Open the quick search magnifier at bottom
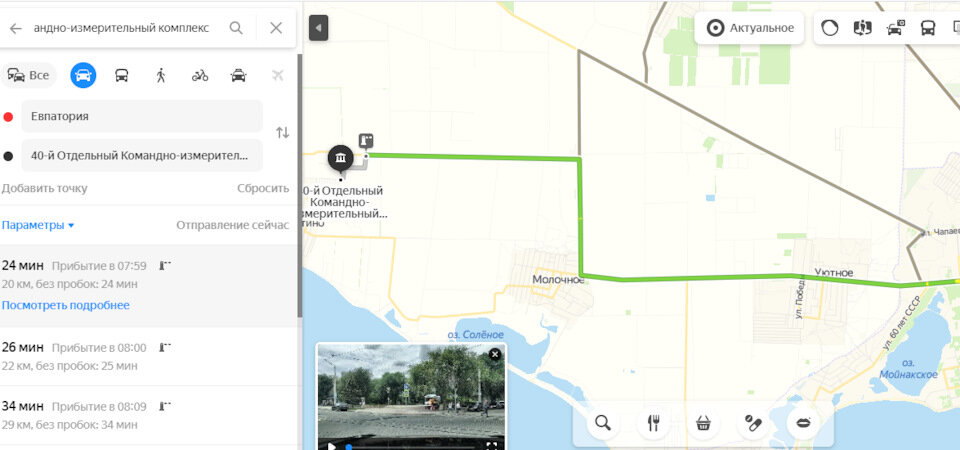The height and width of the screenshot is (450, 960). pyautogui.click(x=603, y=423)
